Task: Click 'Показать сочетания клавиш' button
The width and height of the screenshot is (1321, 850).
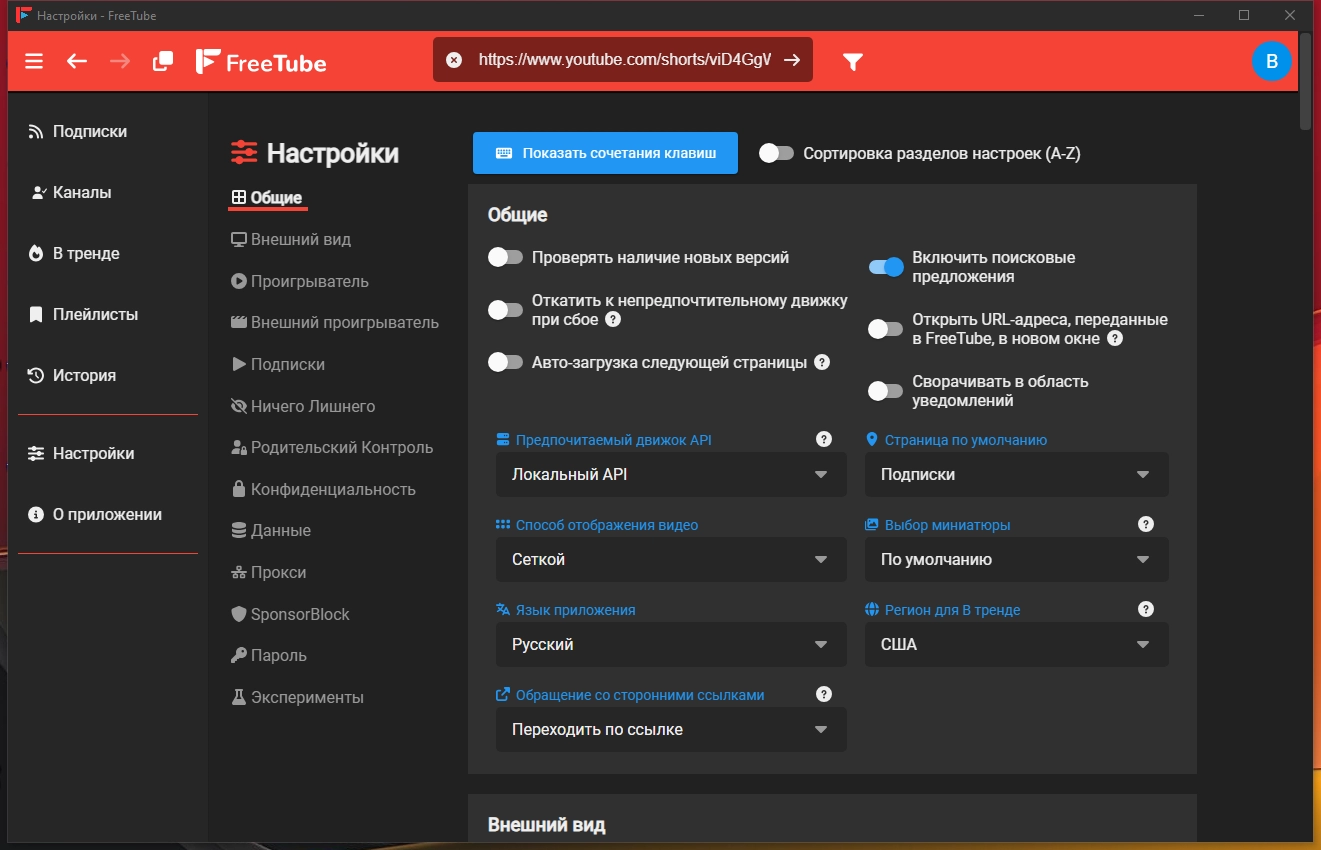Action: [x=605, y=153]
